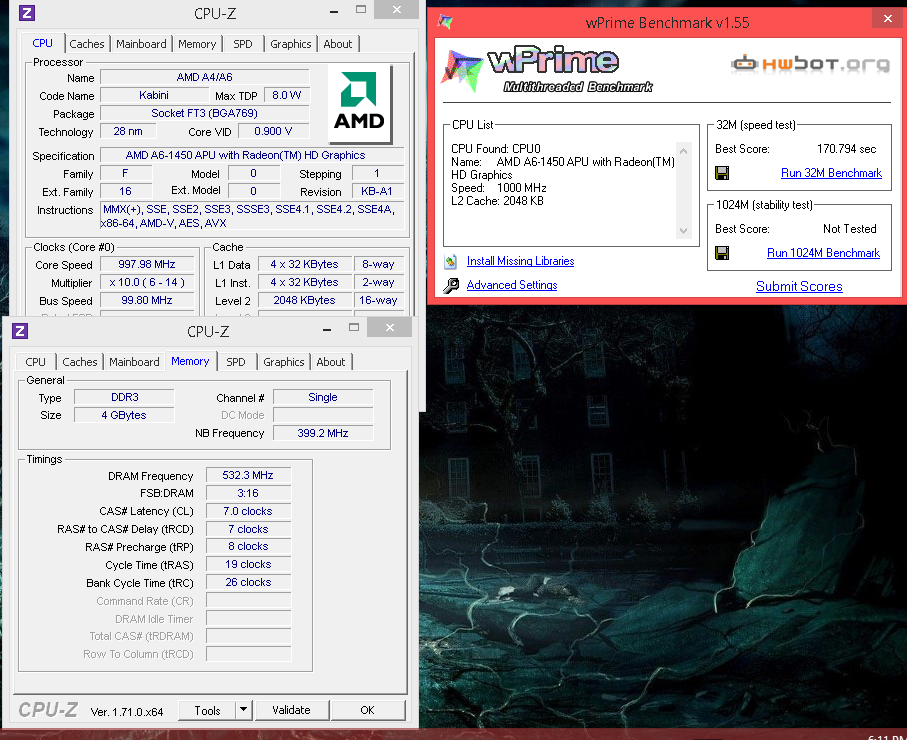The image size is (907, 740).
Task: Click the save icon under 32M Best Score
Action: click(x=722, y=173)
